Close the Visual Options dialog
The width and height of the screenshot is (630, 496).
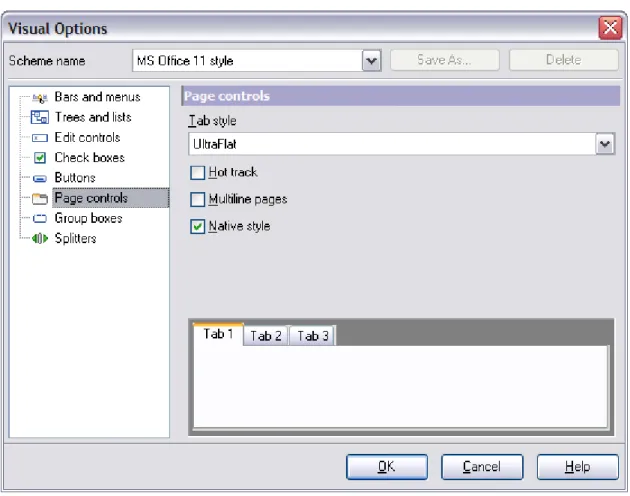[x=610, y=28]
